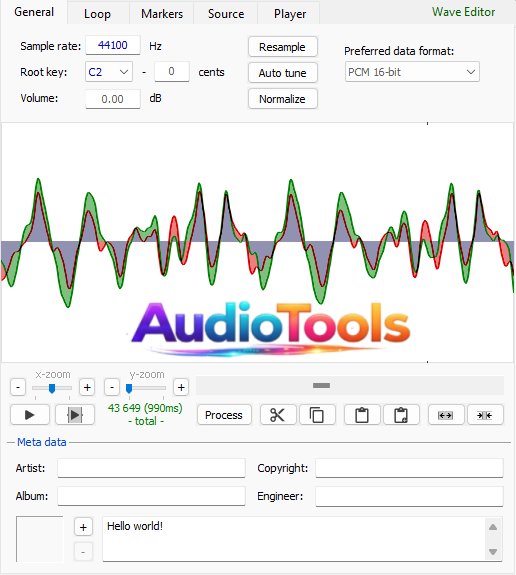
Task: Click the empty artwork thumbnail box
Action: [x=40, y=539]
